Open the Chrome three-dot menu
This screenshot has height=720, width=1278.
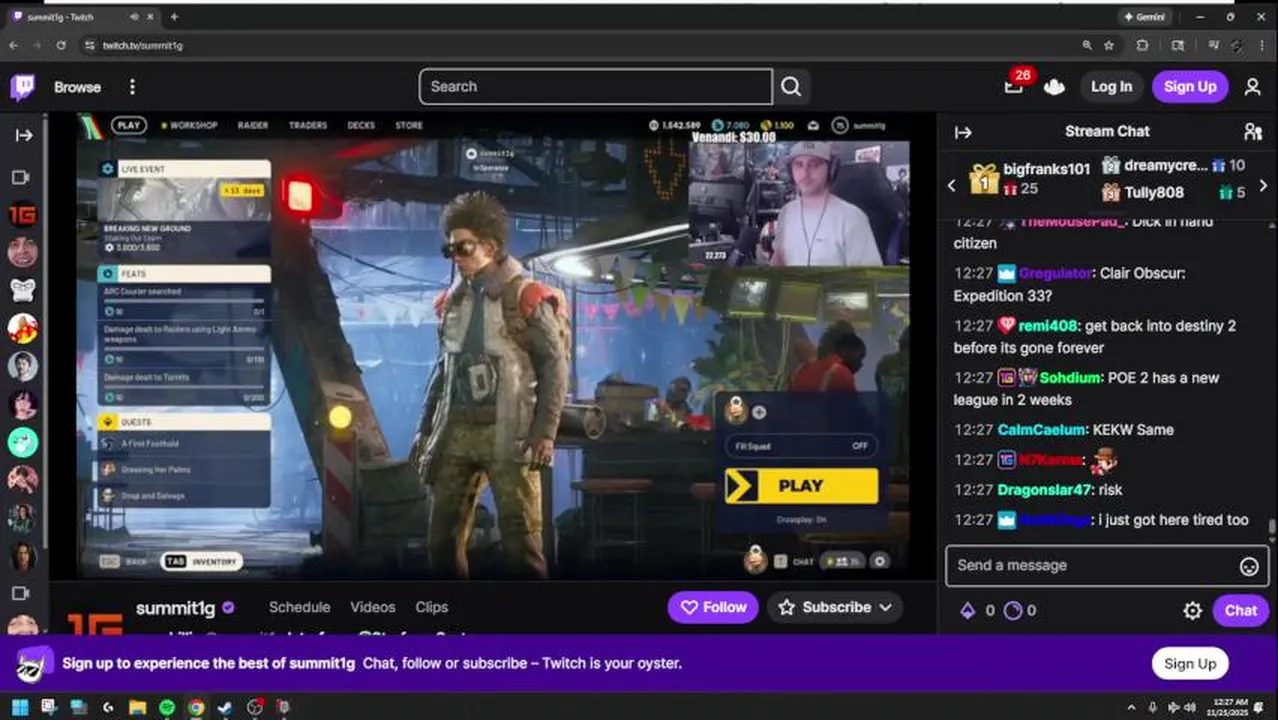[1264, 45]
